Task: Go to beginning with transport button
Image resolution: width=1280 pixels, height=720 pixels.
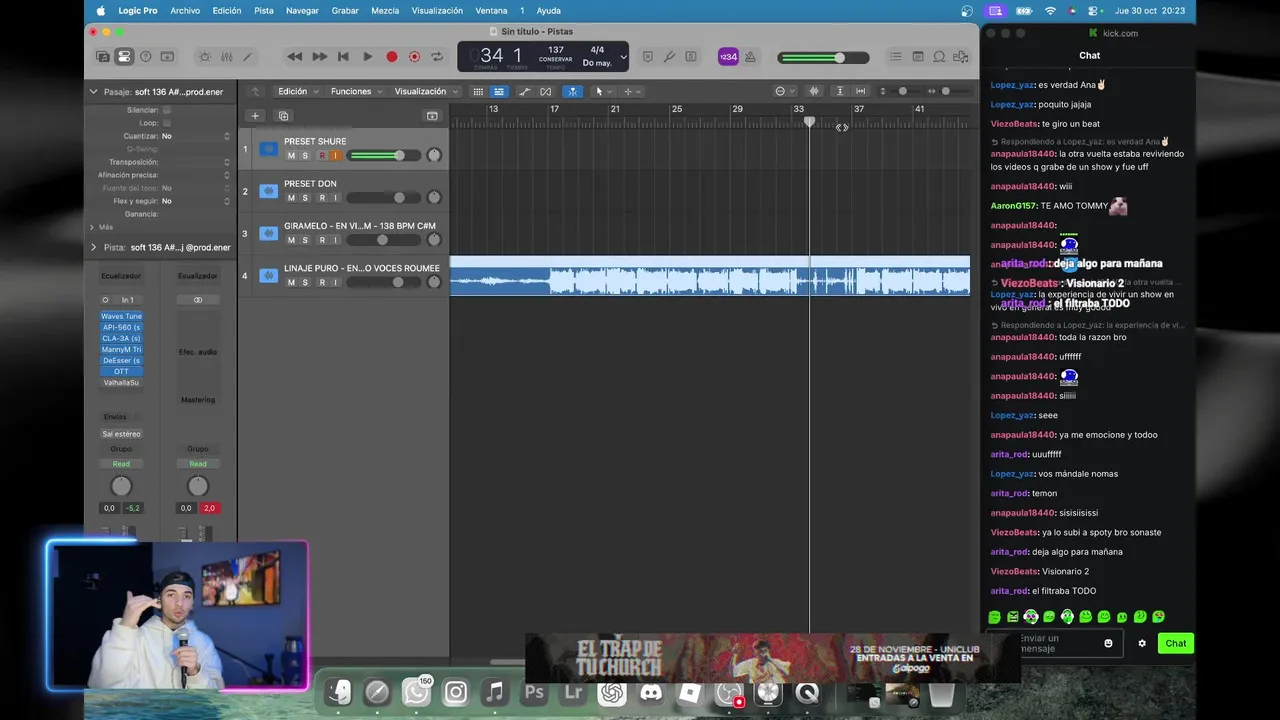Action: (x=343, y=57)
